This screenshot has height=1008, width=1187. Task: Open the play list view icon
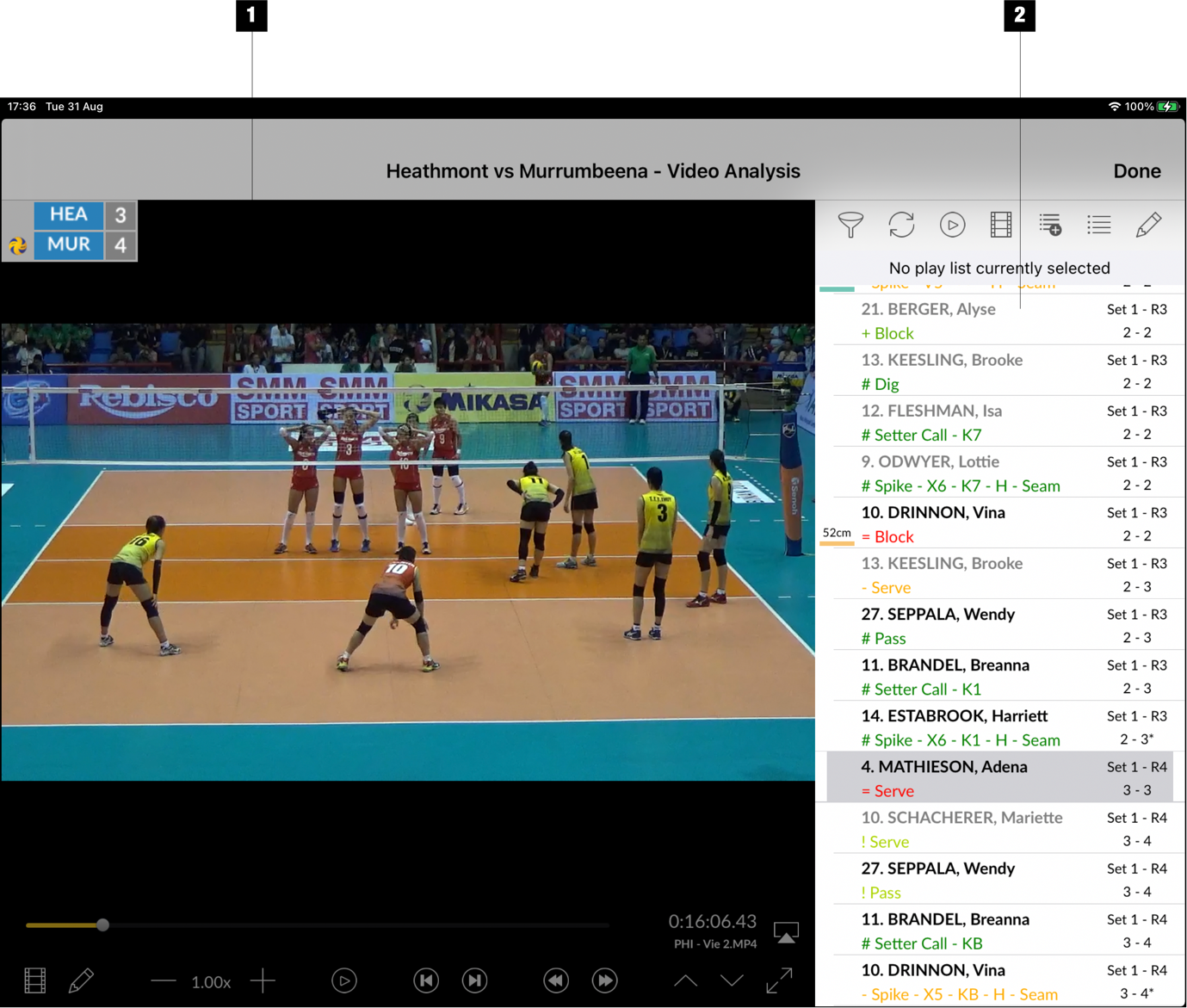[x=1099, y=225]
